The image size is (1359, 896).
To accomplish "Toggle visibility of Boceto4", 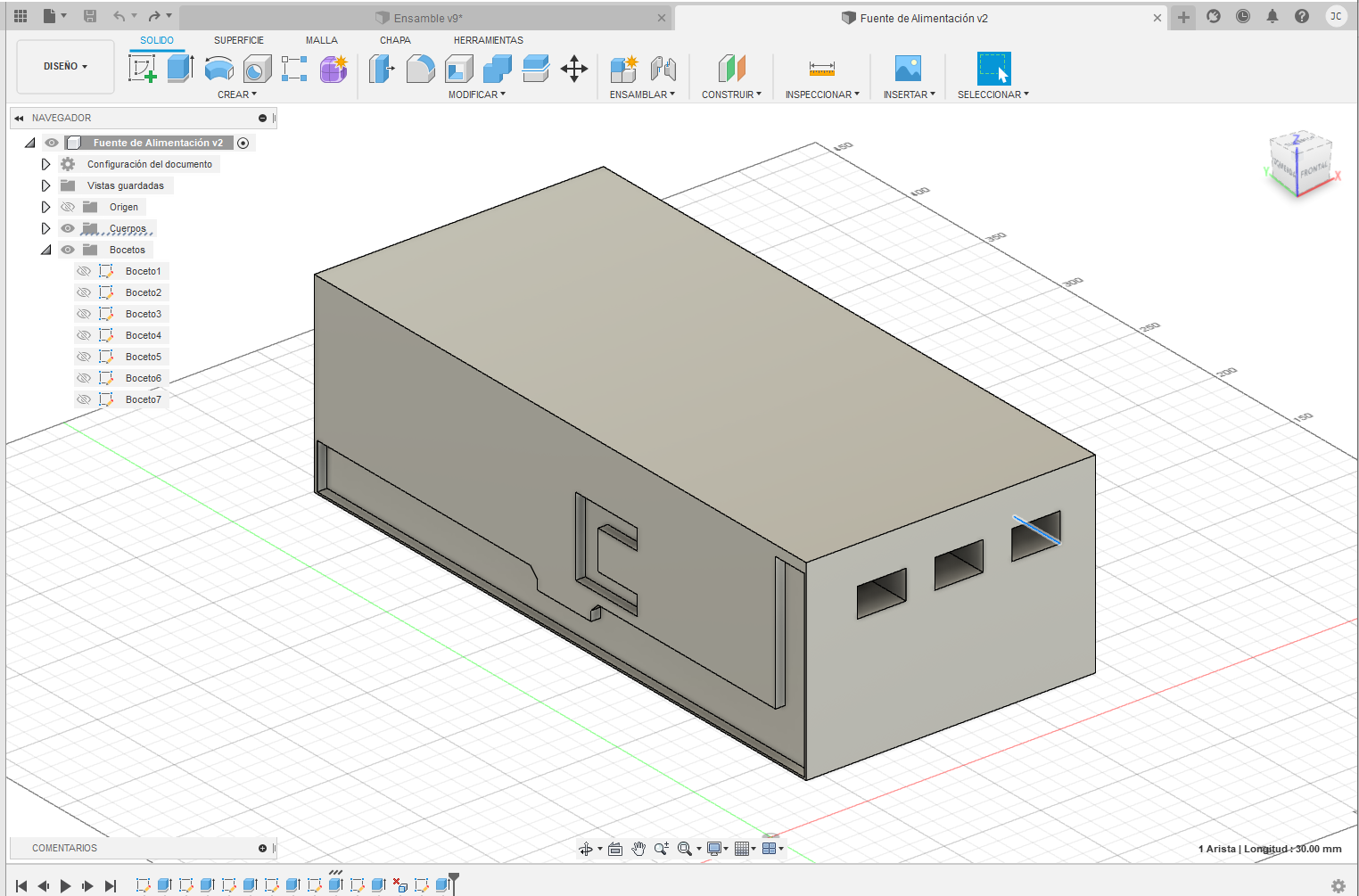I will [x=84, y=335].
